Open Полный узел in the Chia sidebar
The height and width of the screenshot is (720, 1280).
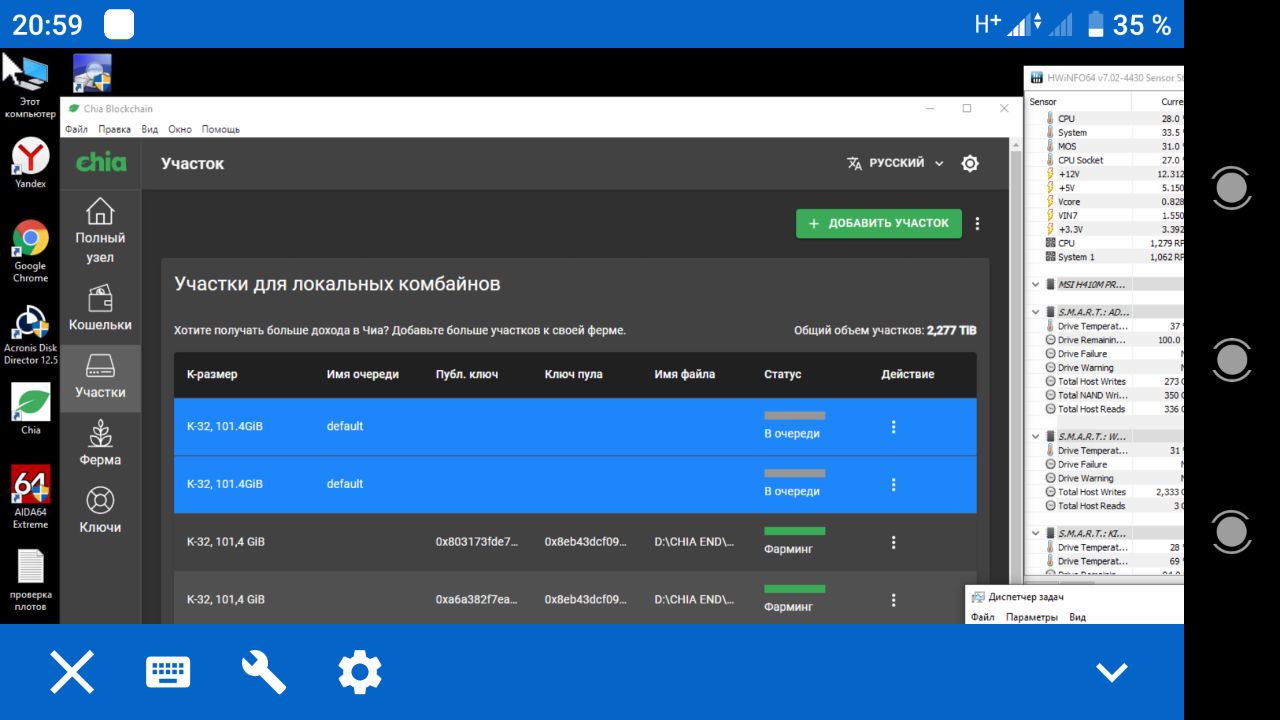click(100, 231)
